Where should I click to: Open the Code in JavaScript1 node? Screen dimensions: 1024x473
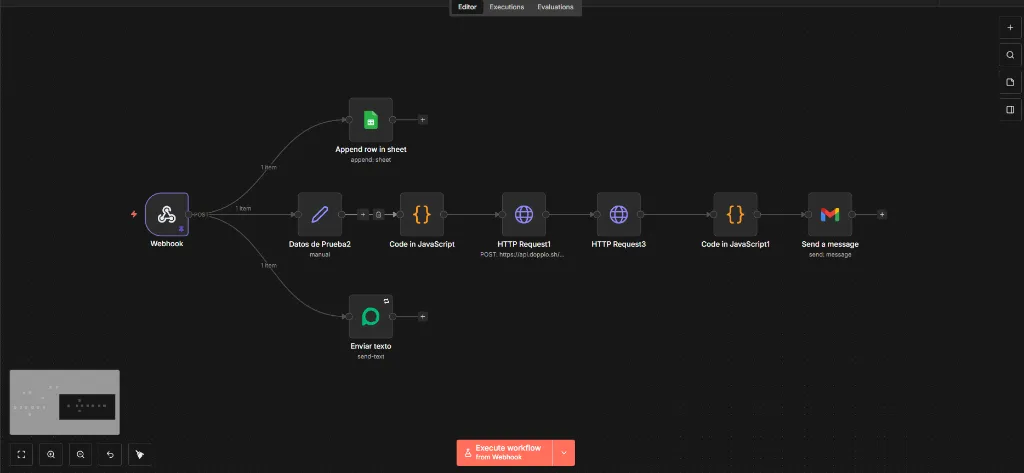(735, 214)
